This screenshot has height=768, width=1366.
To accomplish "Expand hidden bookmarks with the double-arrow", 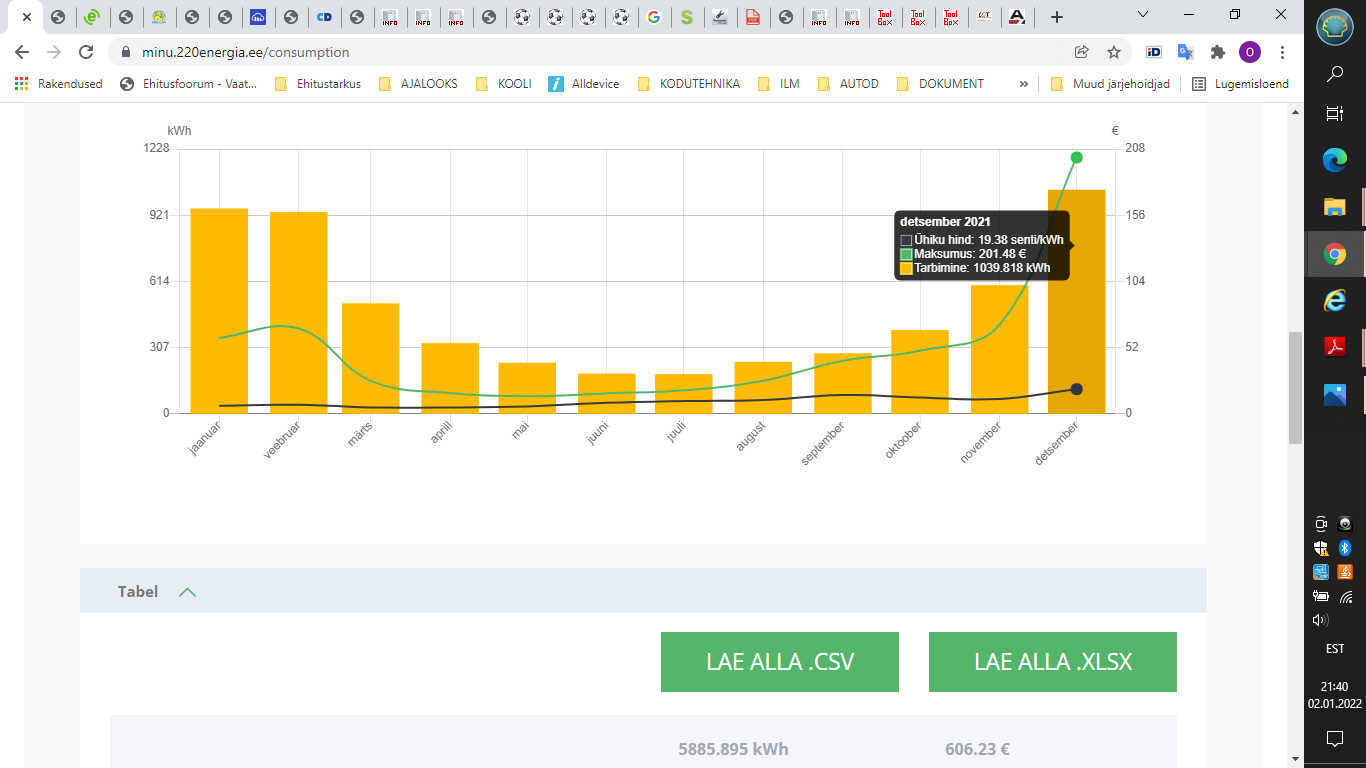I will (1023, 84).
